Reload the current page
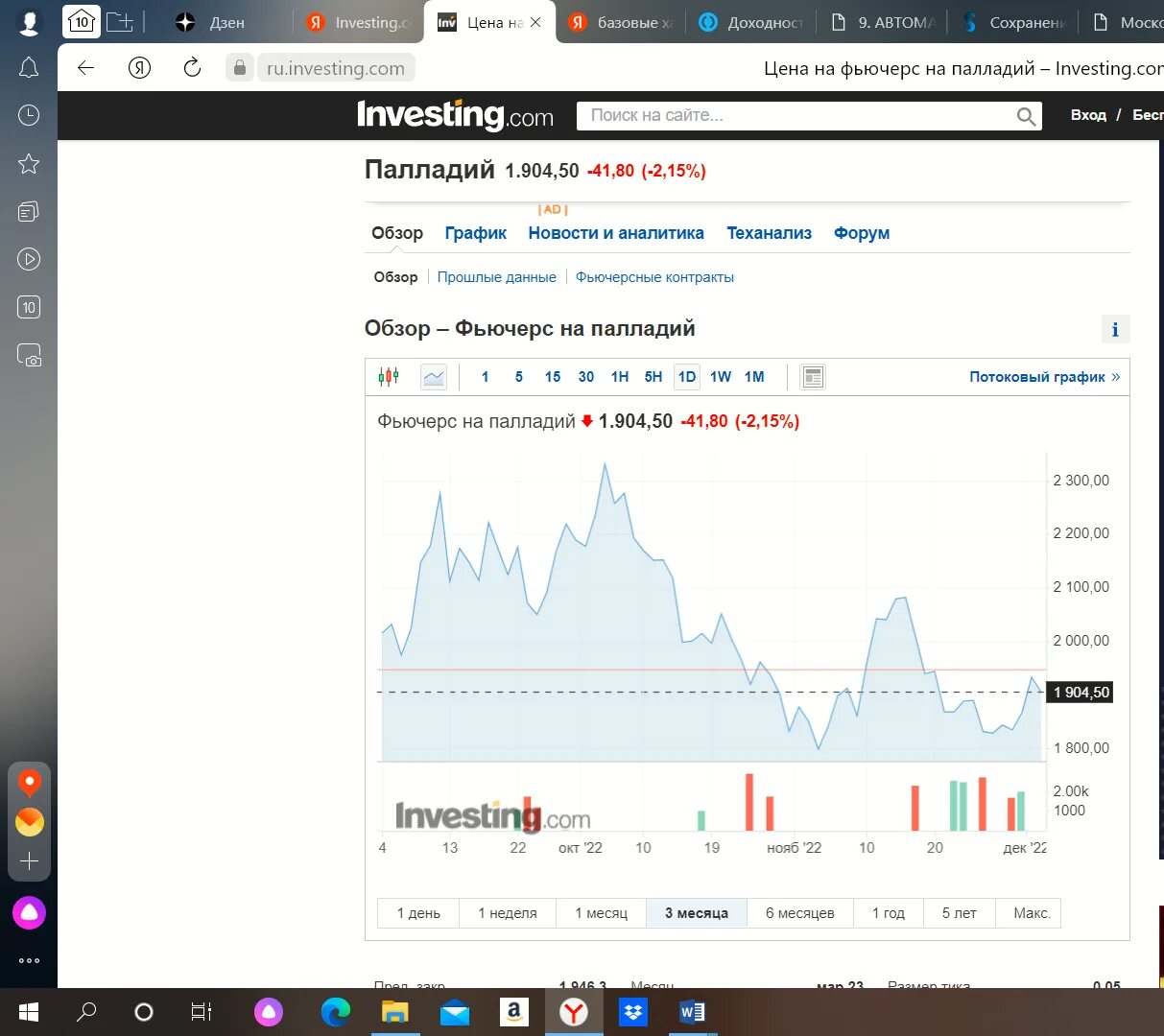 (x=192, y=67)
